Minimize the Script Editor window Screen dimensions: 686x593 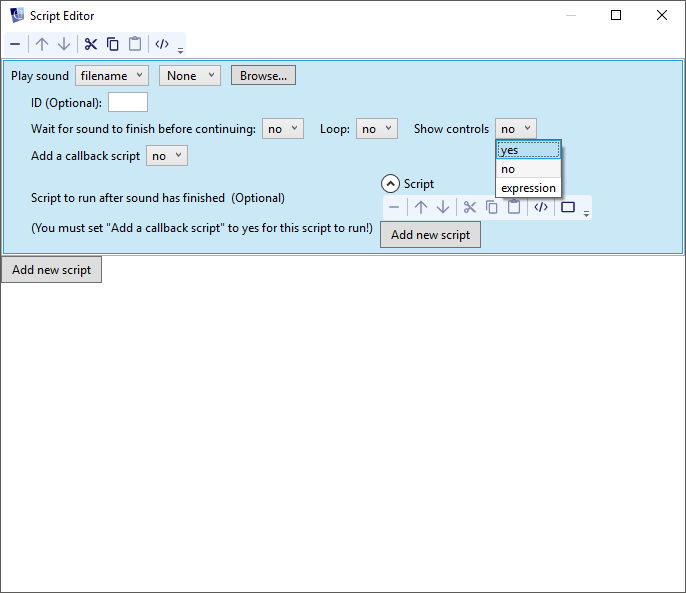pyautogui.click(x=570, y=15)
